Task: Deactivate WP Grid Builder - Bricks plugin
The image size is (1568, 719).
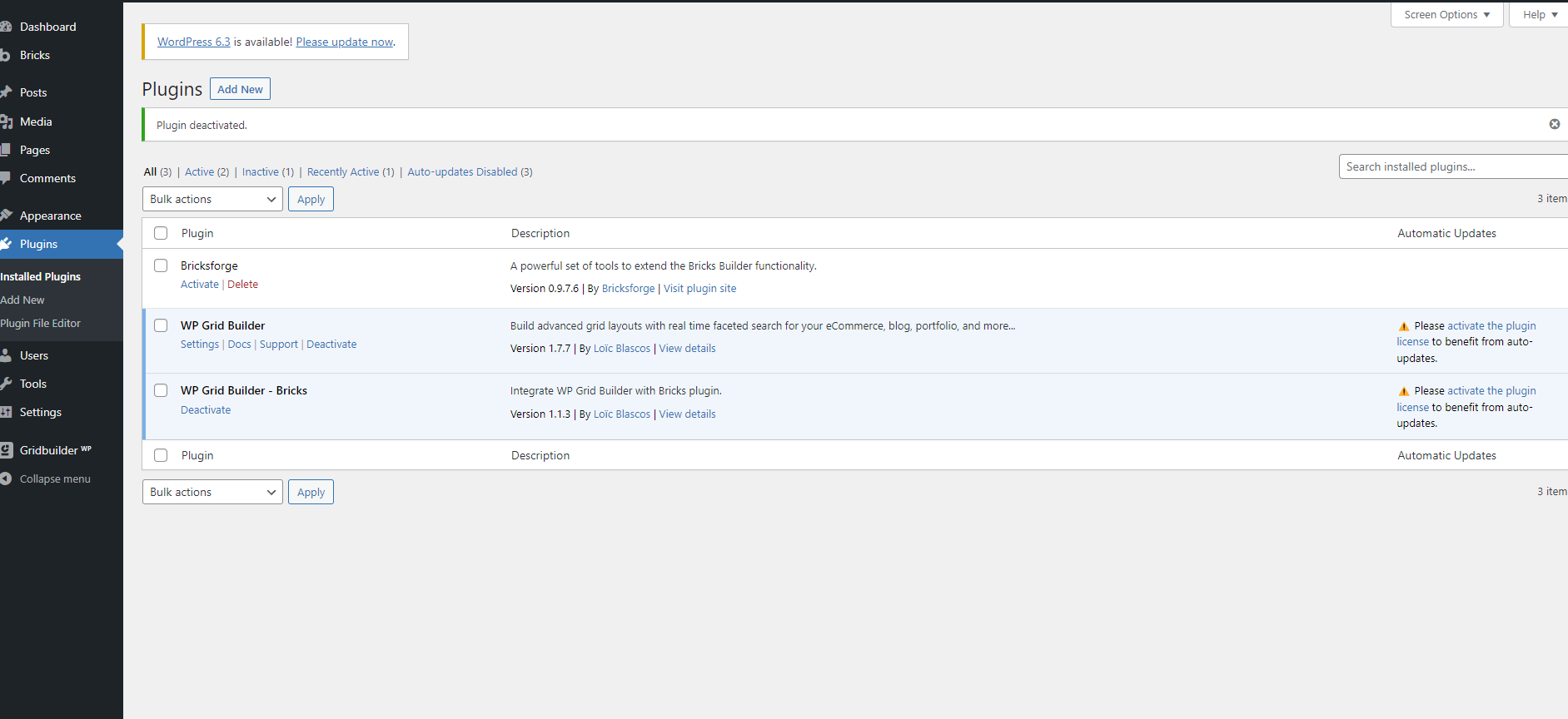Action: (206, 409)
